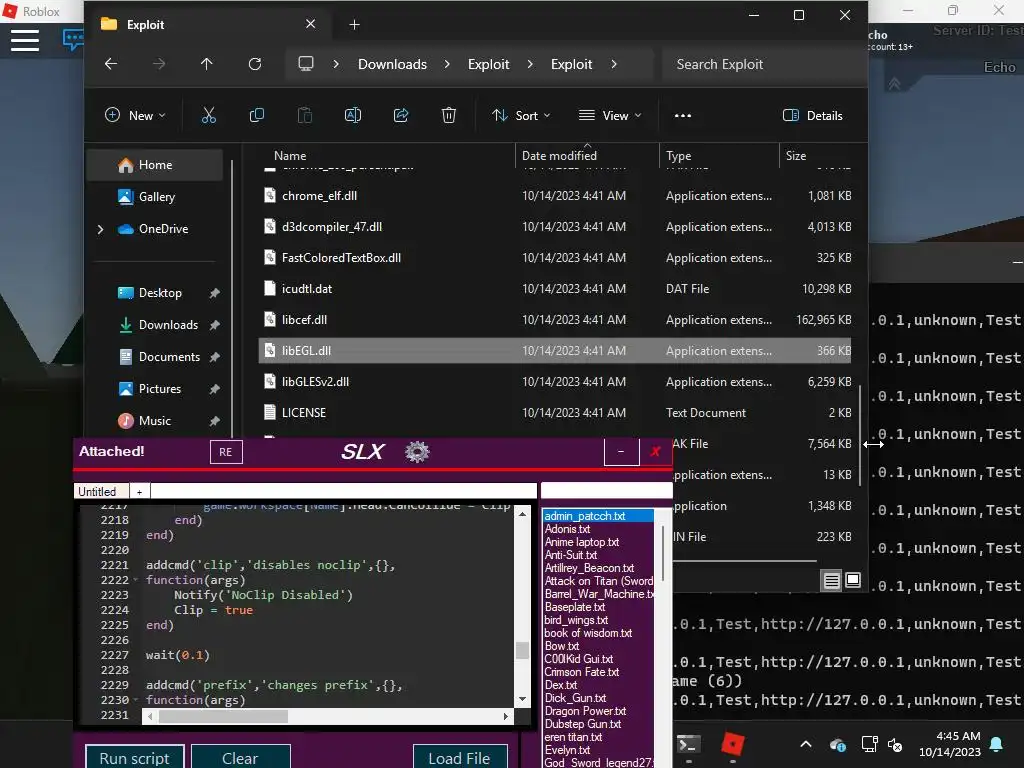The width and height of the screenshot is (1024, 768).
Task: Click the Up directory arrow
Action: pyautogui.click(x=206, y=64)
